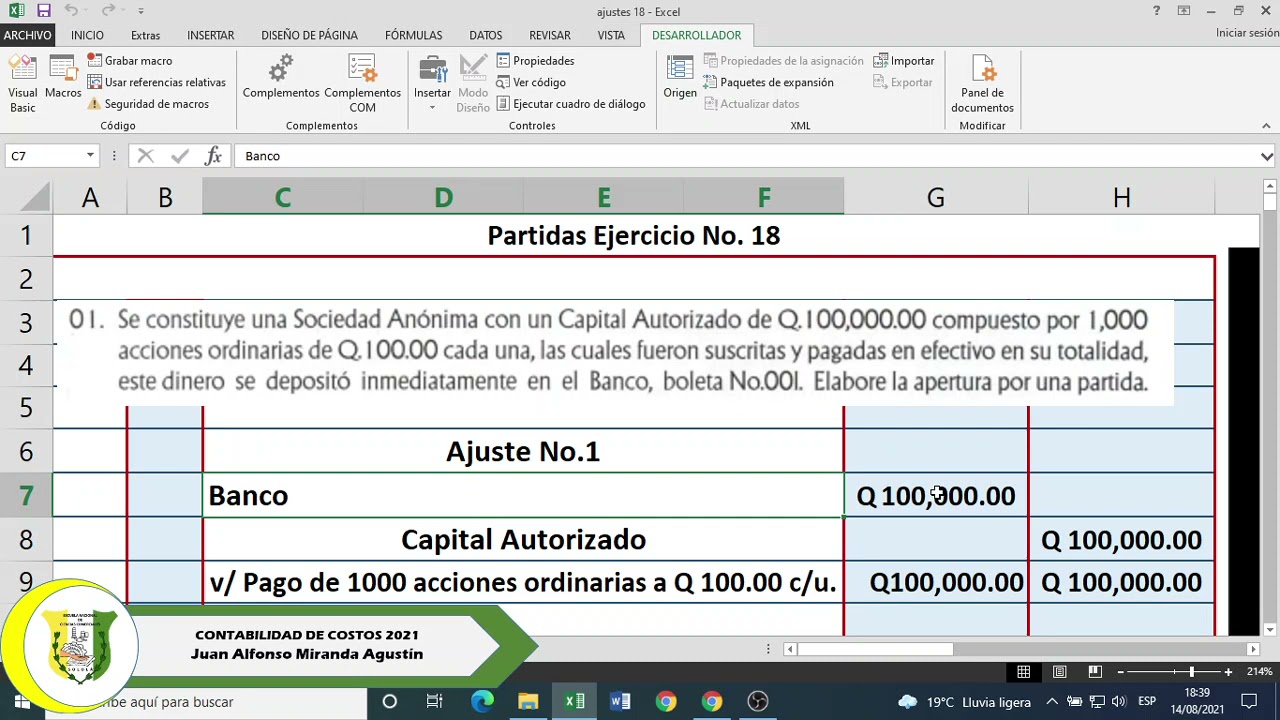Save the workbook from quick access
The height and width of the screenshot is (720, 1280).
[43, 11]
